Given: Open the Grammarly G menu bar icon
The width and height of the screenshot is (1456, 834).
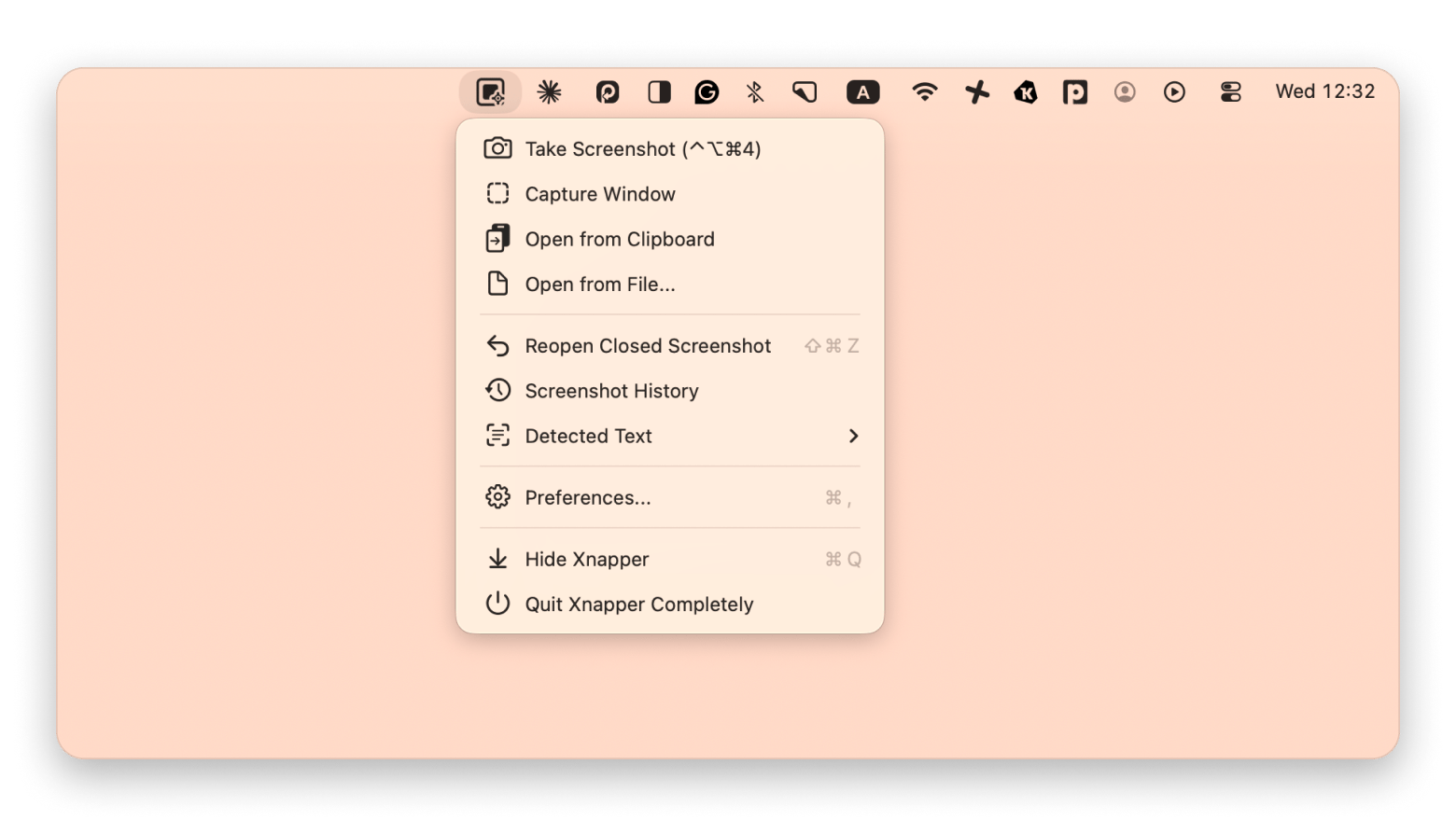Looking at the screenshot, I should click(x=707, y=91).
